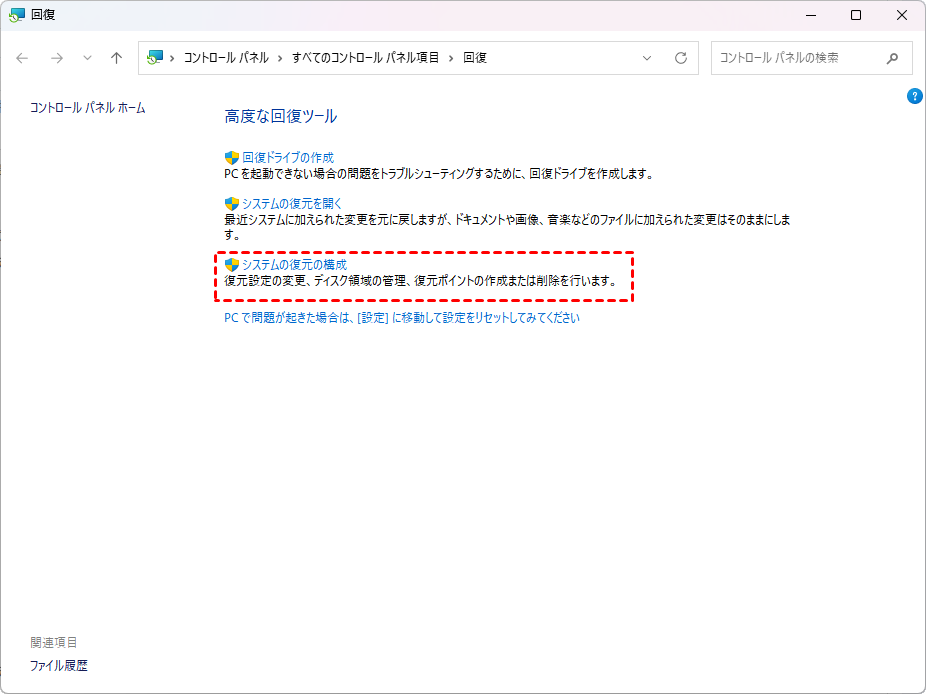Expand chevron after すべてのコントロール パネル項目 breadcrumb

(x=451, y=58)
